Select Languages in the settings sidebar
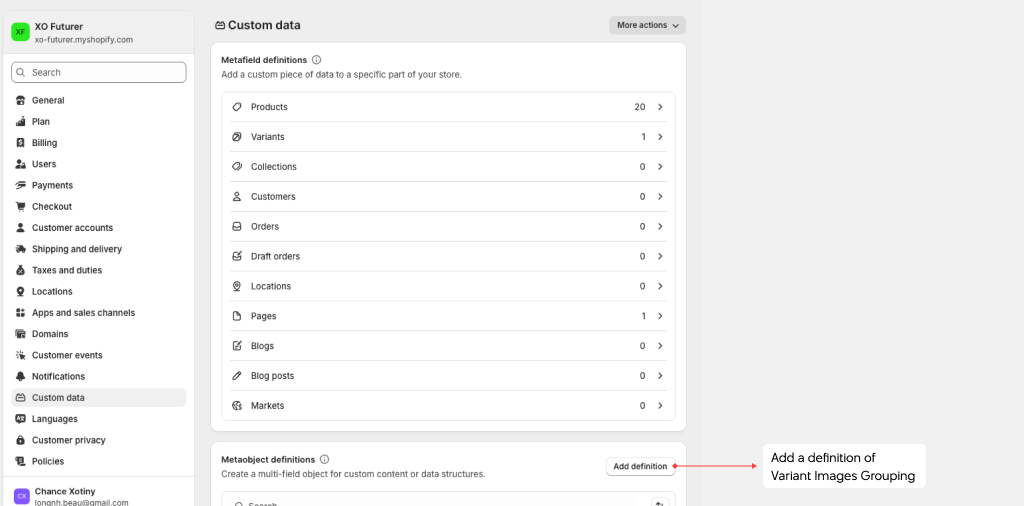This screenshot has width=1024, height=506. 54,419
